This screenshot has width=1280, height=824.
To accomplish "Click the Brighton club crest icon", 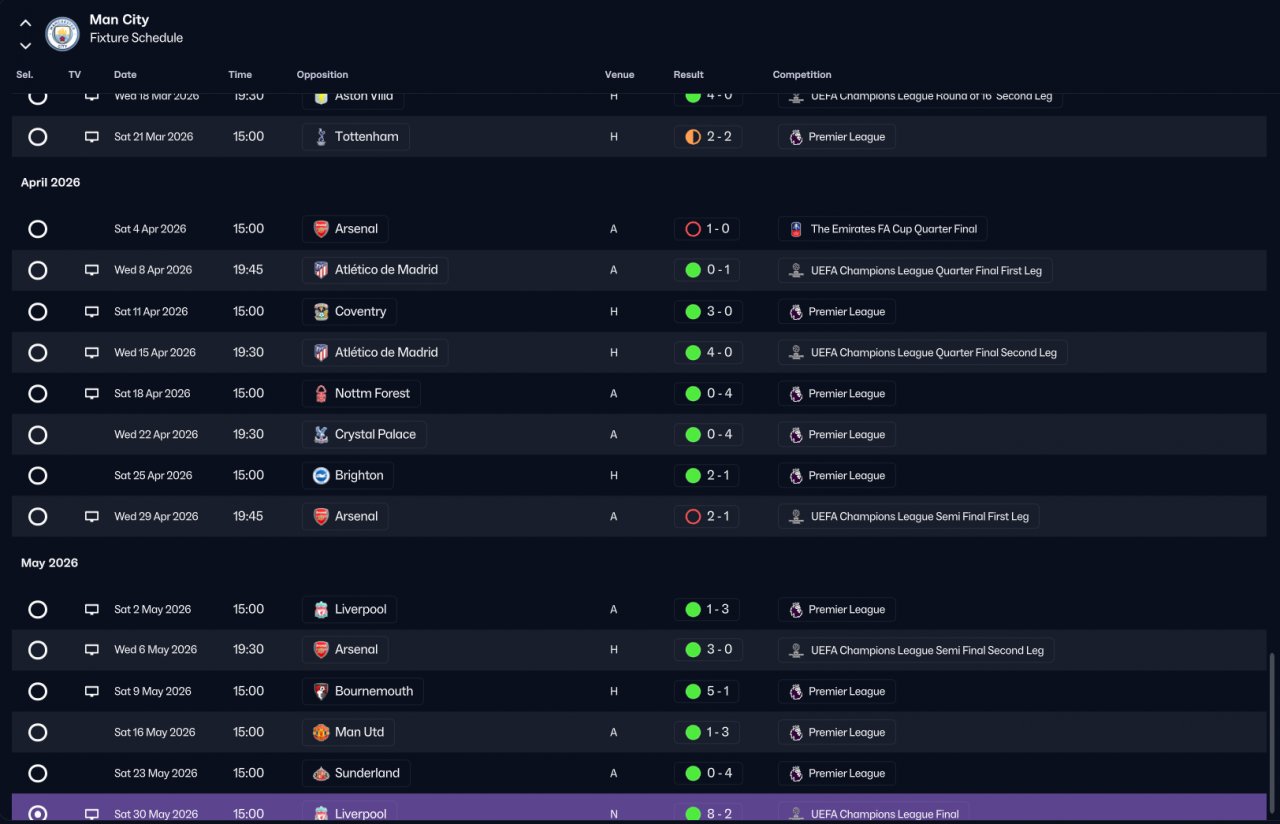I will coord(321,476).
